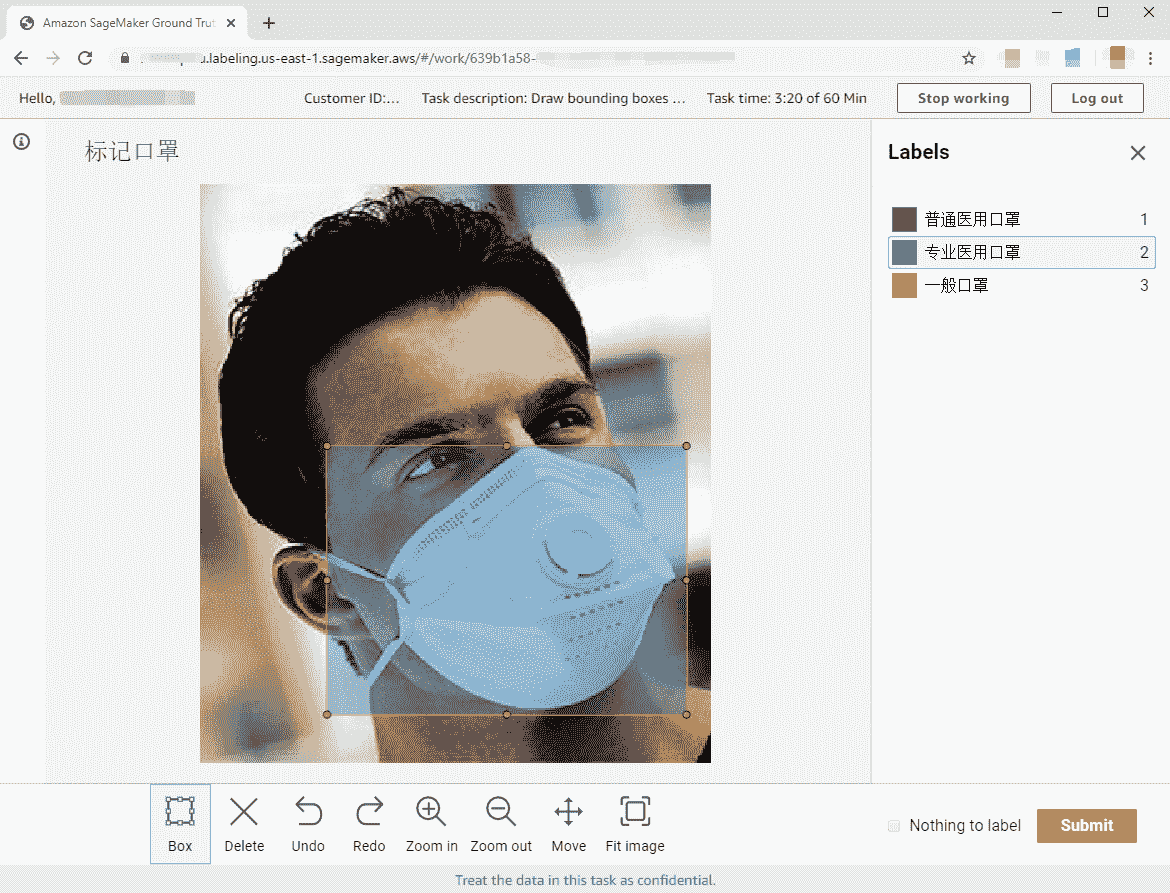Open a new browser tab

[x=269, y=23]
